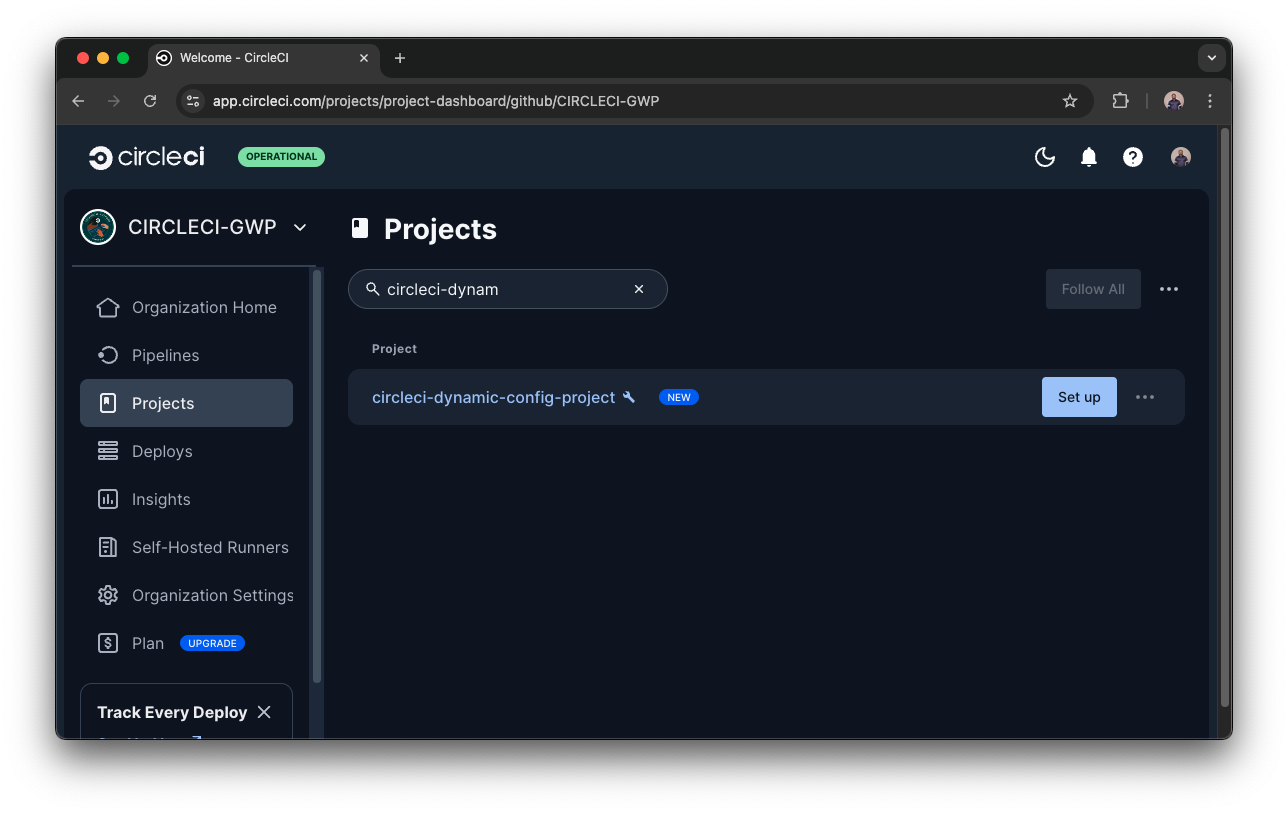Open the Organization Settings gear icon
This screenshot has height=813, width=1288.
coord(107,595)
